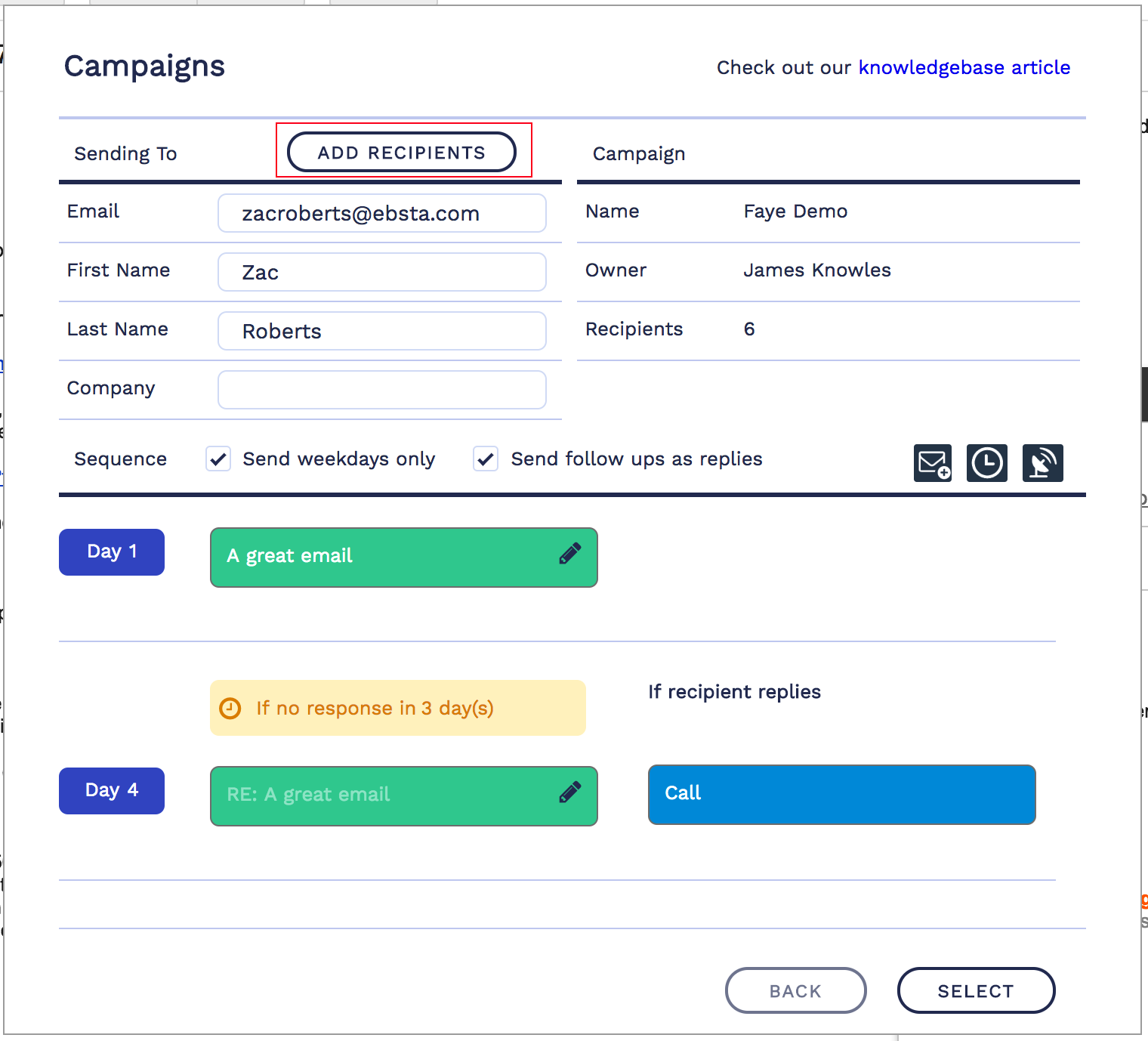
Task: Click the Back button
Action: pyautogui.click(x=795, y=990)
